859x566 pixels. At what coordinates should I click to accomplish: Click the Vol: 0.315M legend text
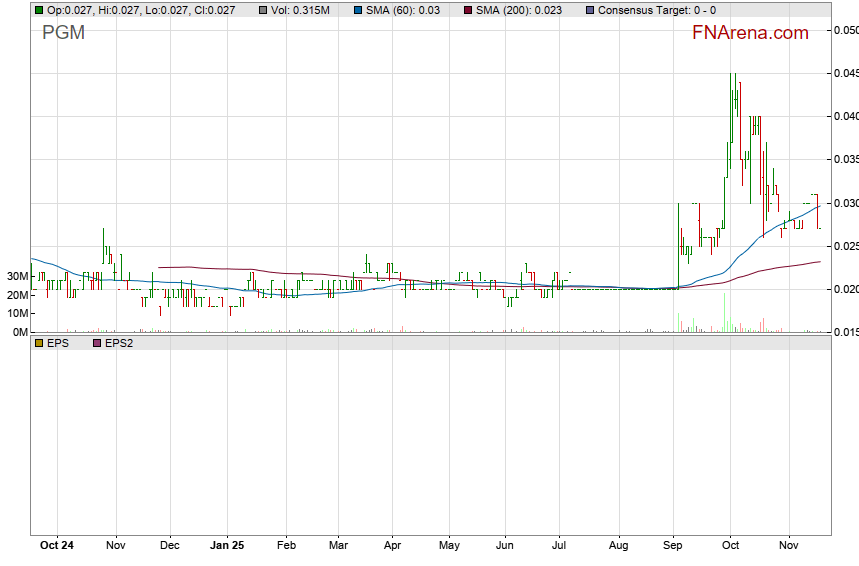(301, 10)
